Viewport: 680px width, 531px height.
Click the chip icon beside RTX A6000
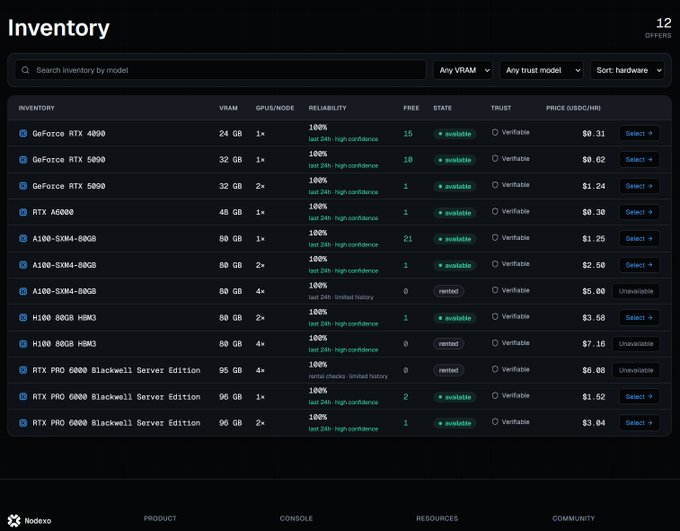pyautogui.click(x=23, y=212)
